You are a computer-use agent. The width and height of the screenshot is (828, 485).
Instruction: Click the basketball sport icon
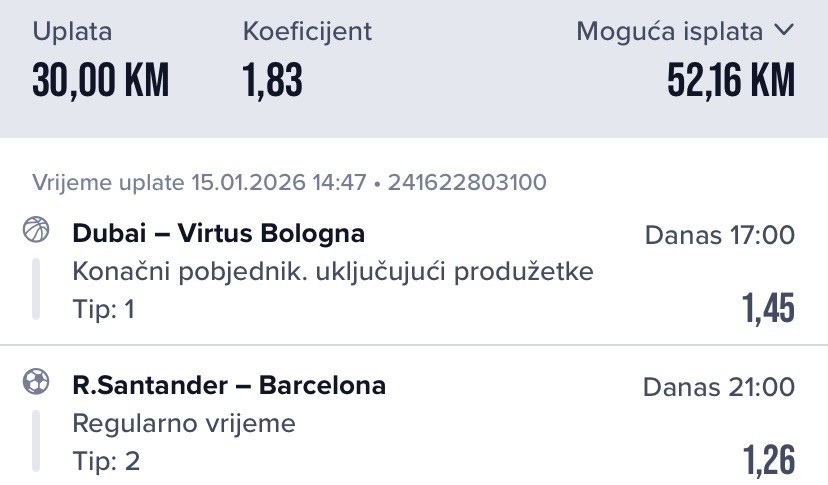click(x=35, y=231)
